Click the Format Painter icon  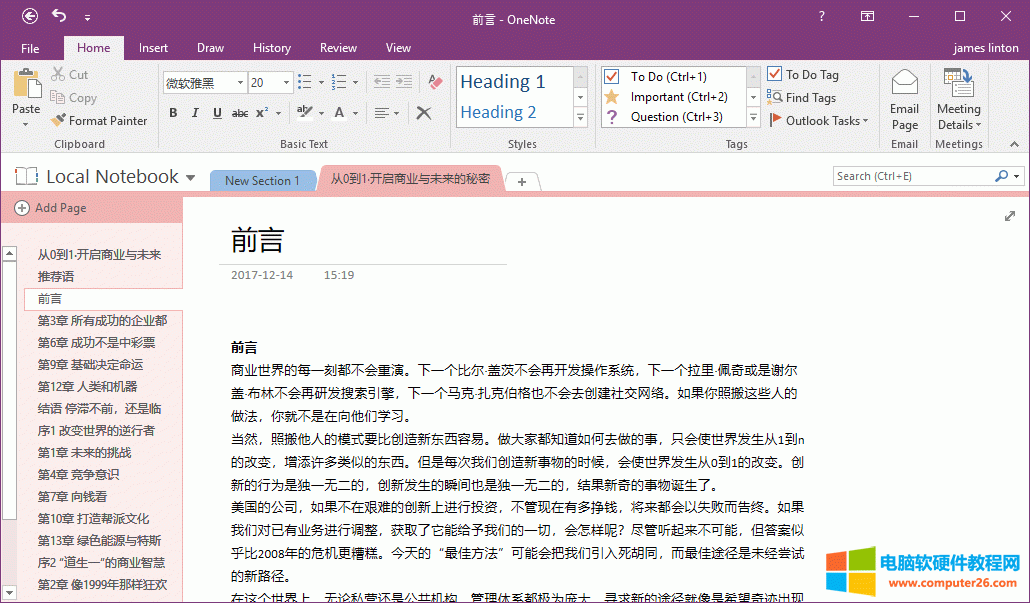tap(59, 121)
